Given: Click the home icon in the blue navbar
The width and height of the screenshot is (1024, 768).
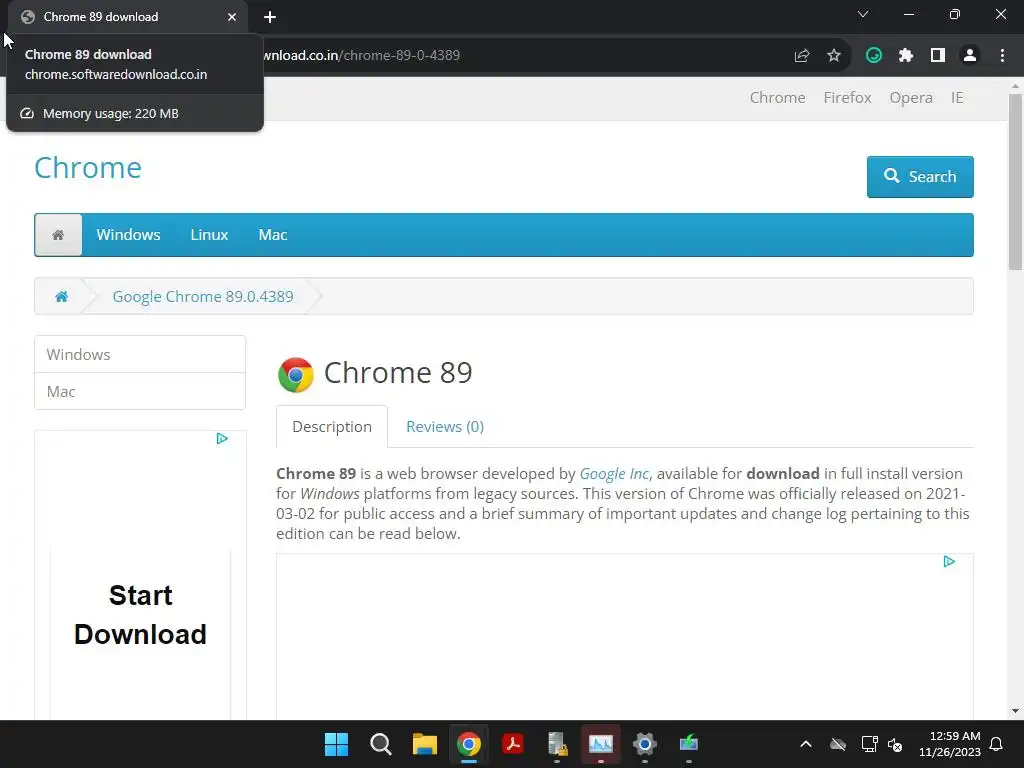Looking at the screenshot, I should coord(58,234).
